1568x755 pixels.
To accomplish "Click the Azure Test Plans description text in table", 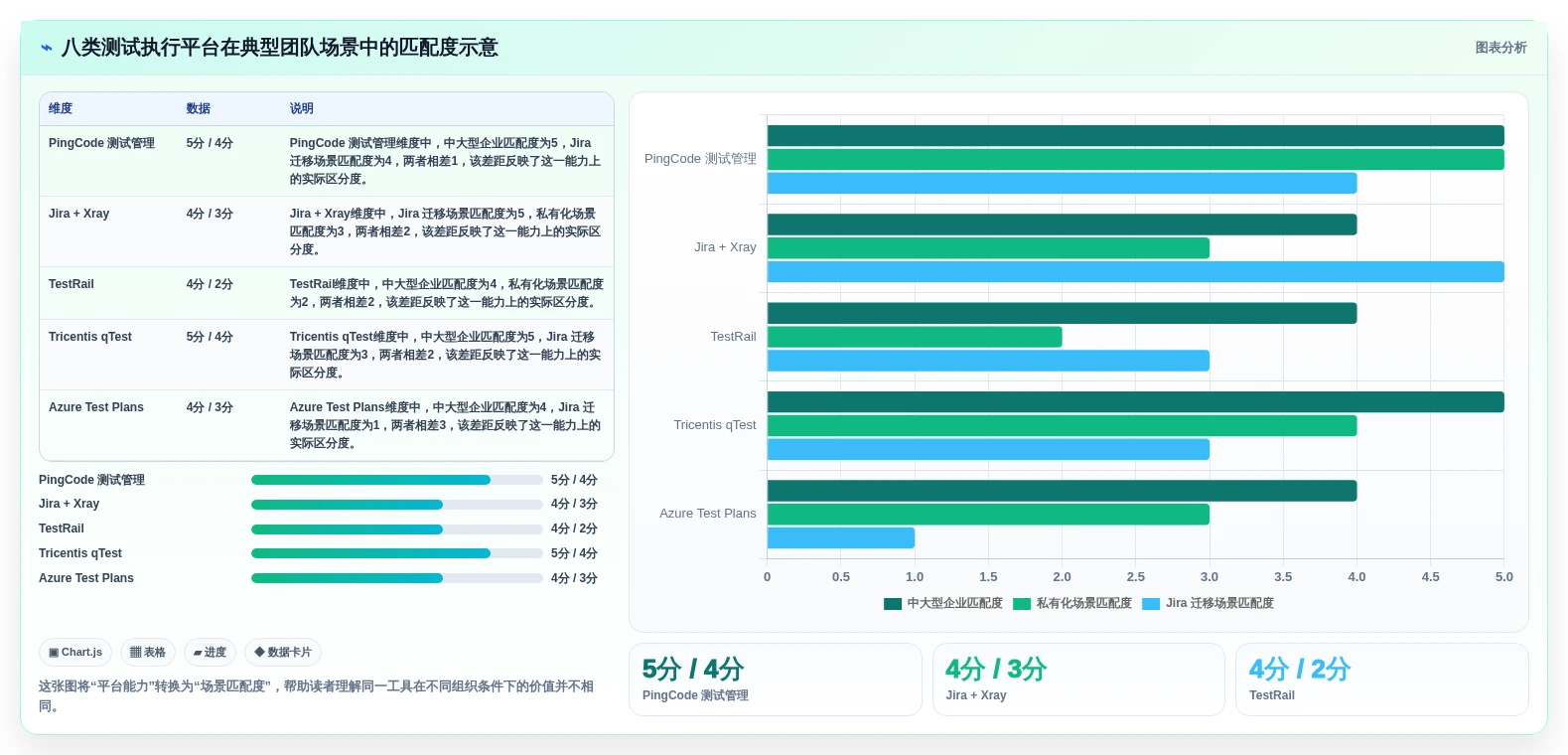I will (x=446, y=425).
